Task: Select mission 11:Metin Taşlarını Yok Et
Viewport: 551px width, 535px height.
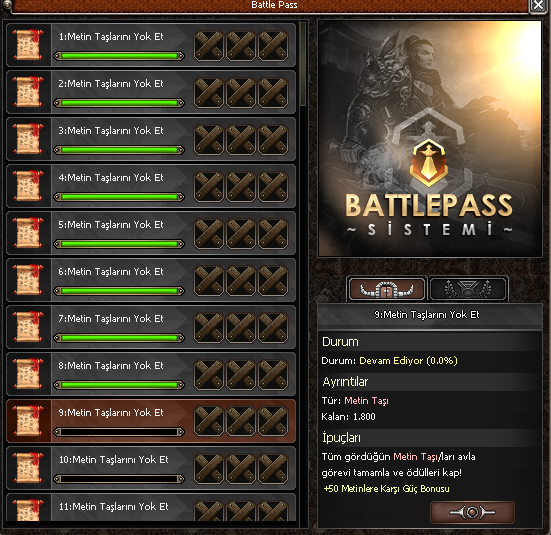Action: [151, 507]
